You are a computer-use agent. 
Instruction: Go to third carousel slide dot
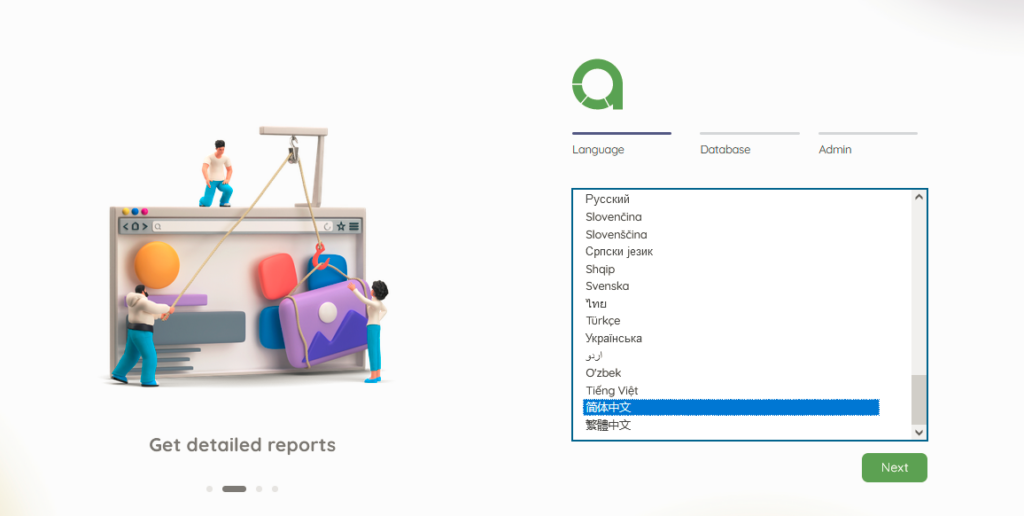259,489
